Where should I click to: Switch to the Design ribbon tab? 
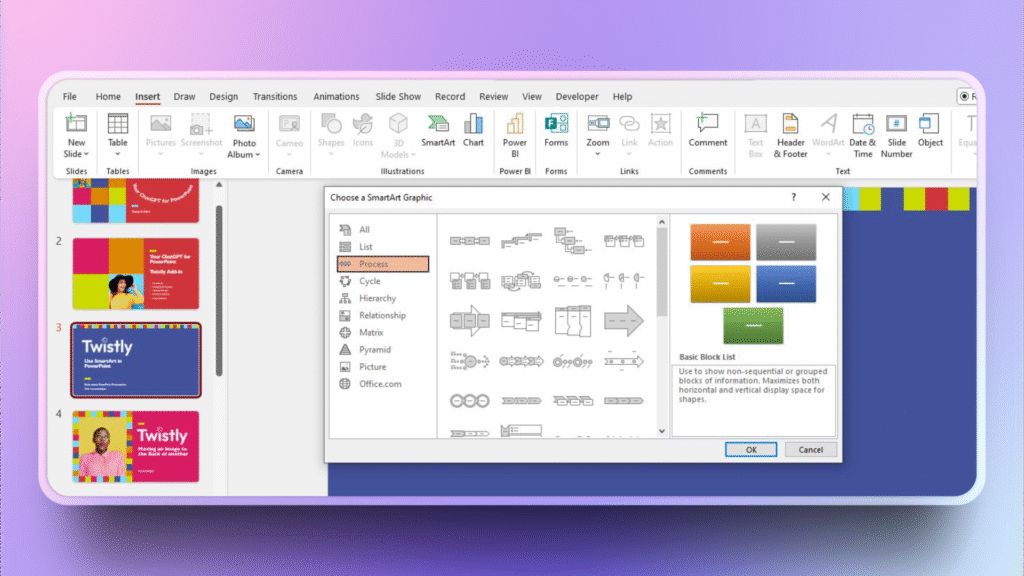click(x=224, y=97)
